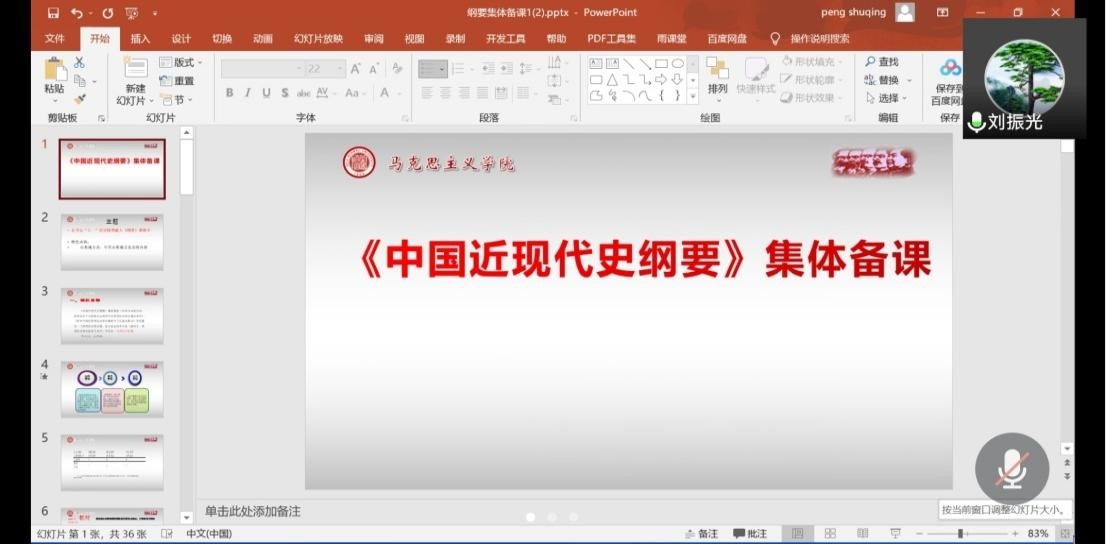Click the zoom slider in status bar

point(960,534)
